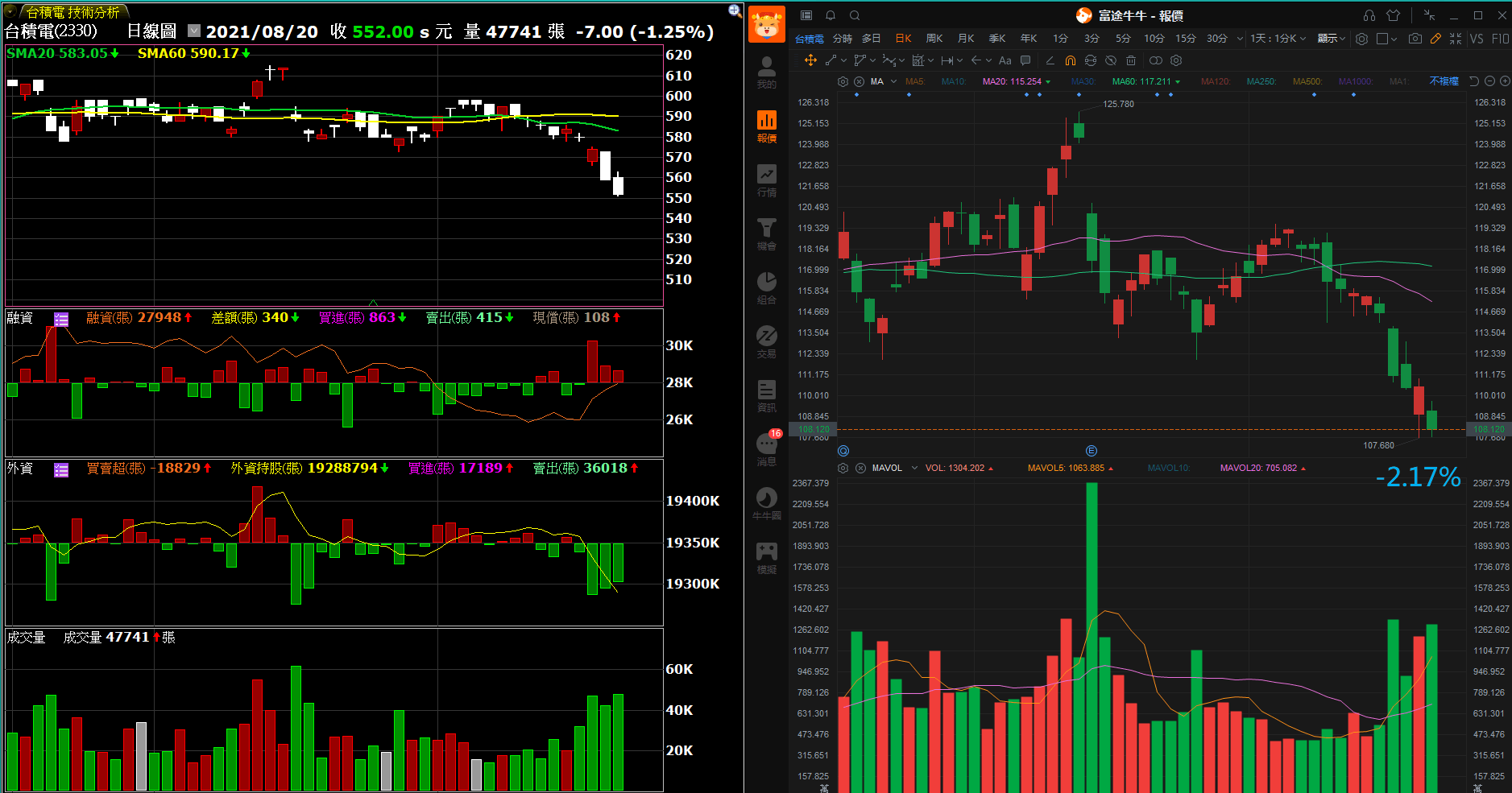Open the skin theme shirt icon
Screen dimensions: 1512x793
[1394, 15]
